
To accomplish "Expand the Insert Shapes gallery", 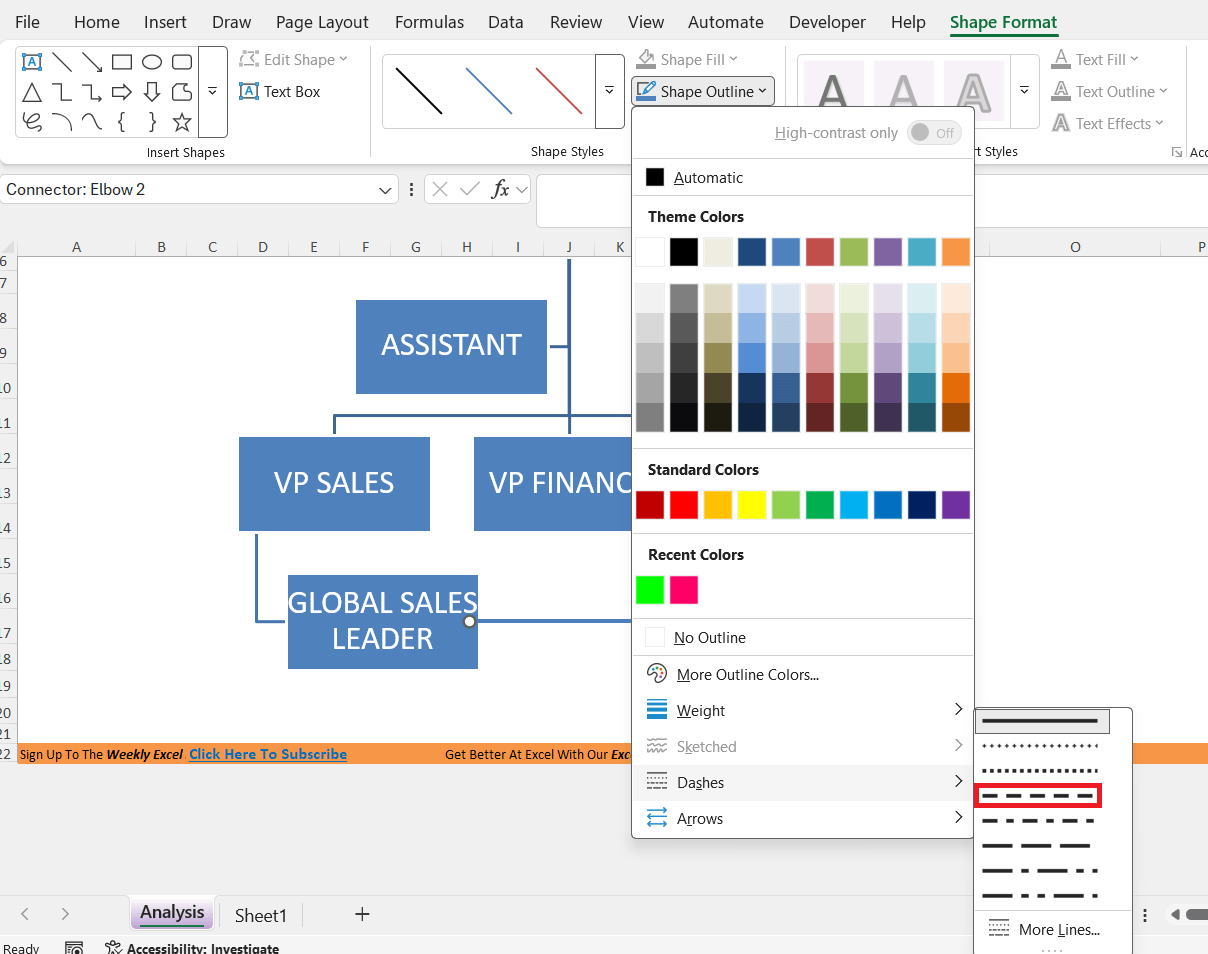I will coord(213,91).
